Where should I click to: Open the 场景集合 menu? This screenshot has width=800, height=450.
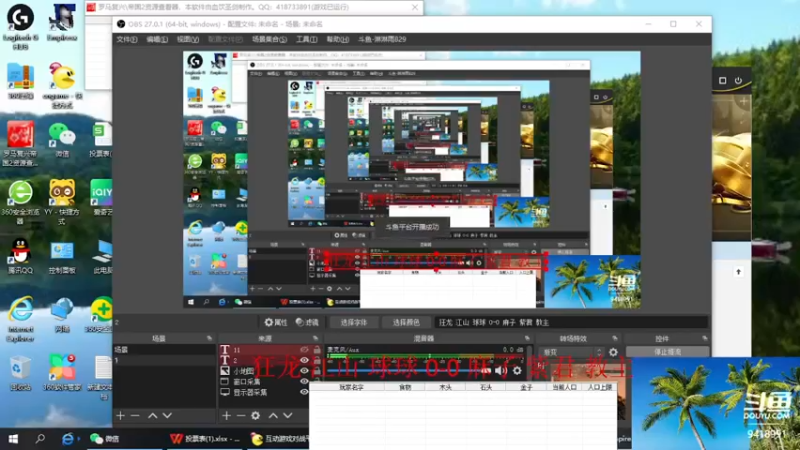[269, 39]
